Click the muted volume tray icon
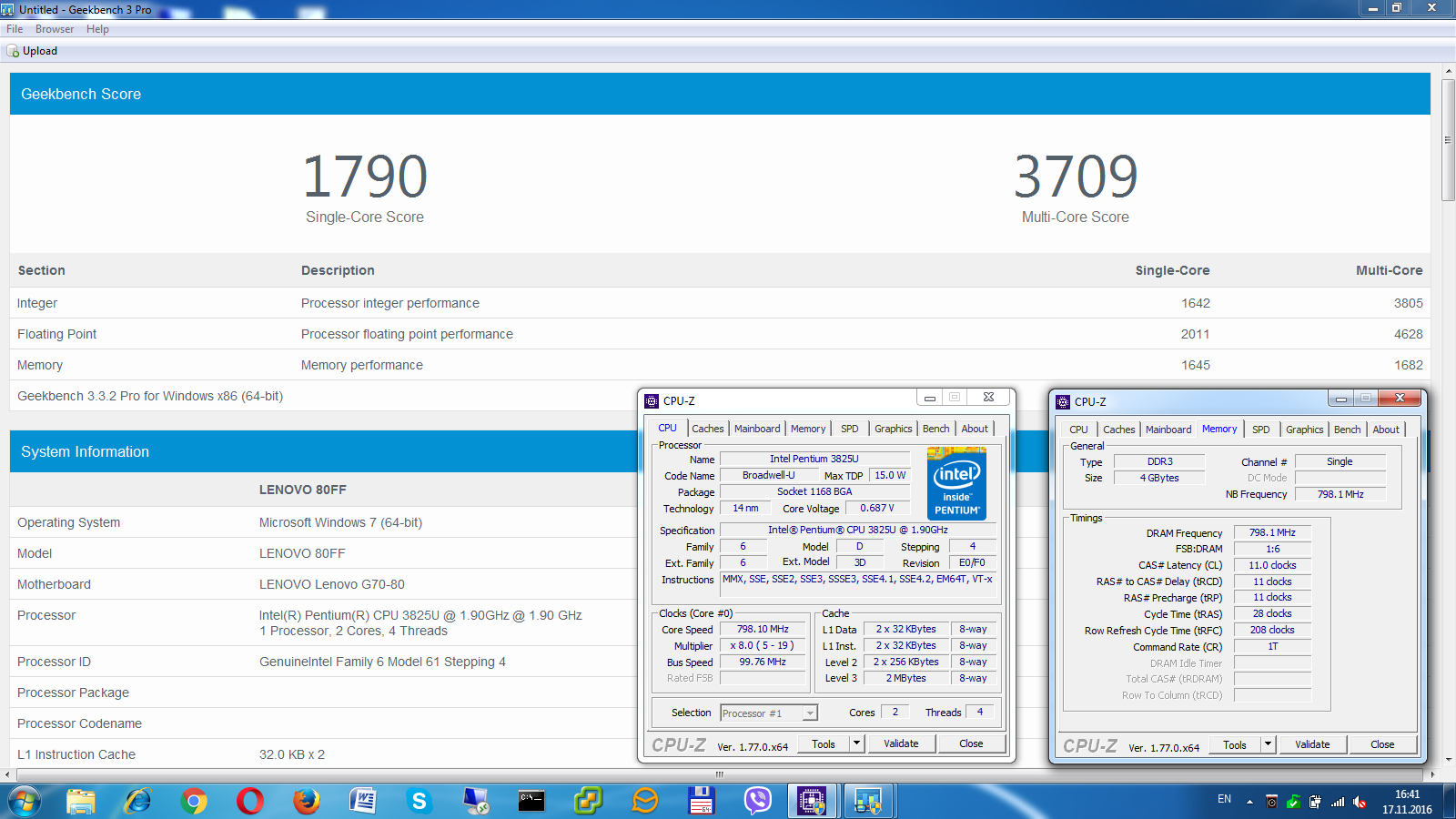 click(x=1360, y=802)
